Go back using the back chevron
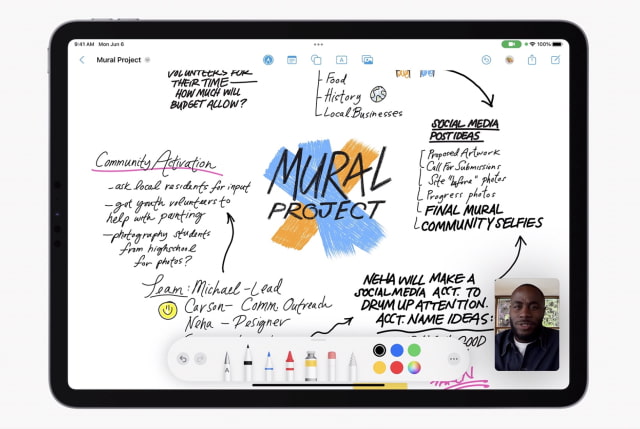 click(x=82, y=60)
